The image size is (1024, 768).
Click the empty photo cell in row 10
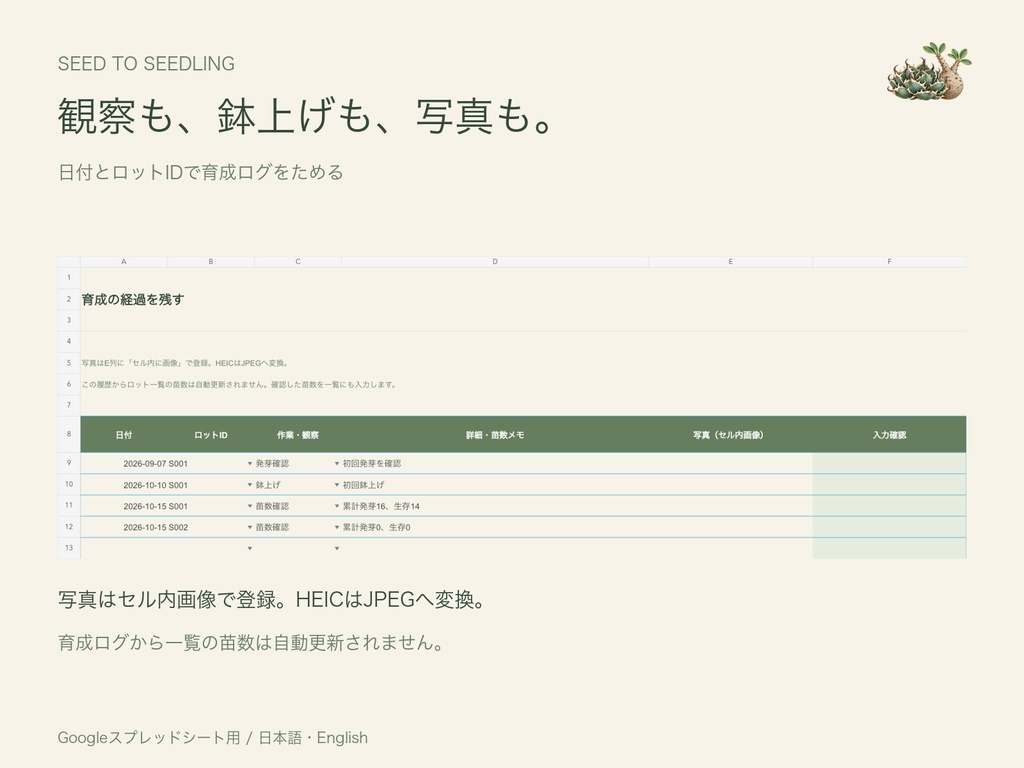(x=730, y=485)
